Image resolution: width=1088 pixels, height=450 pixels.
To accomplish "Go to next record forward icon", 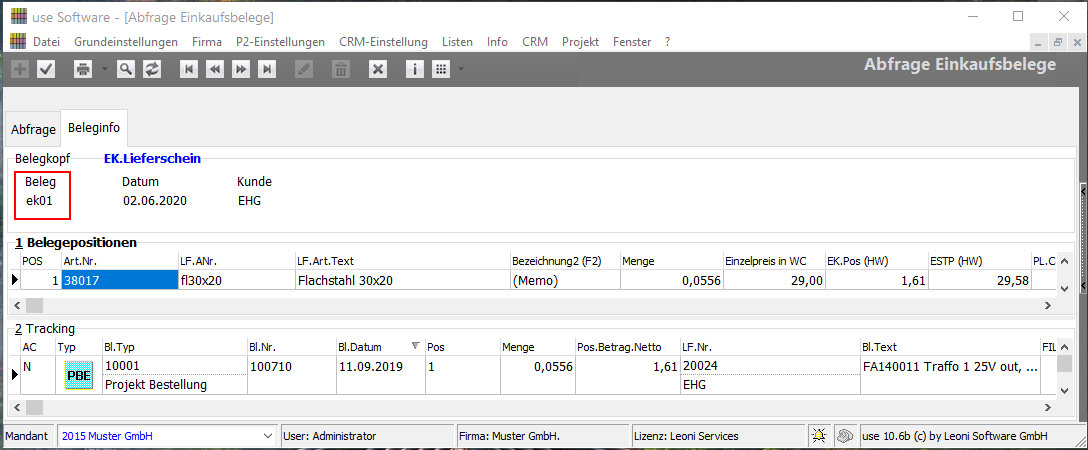I will point(241,69).
